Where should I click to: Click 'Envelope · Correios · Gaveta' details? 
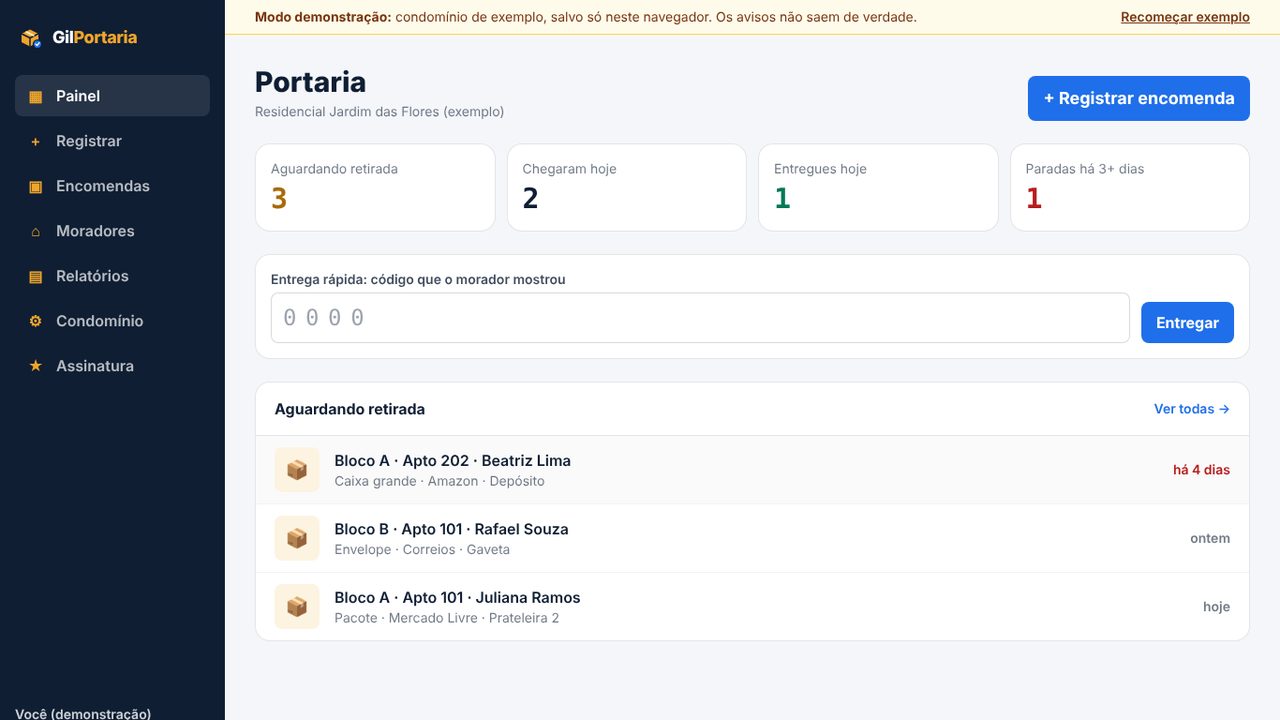tap(422, 550)
